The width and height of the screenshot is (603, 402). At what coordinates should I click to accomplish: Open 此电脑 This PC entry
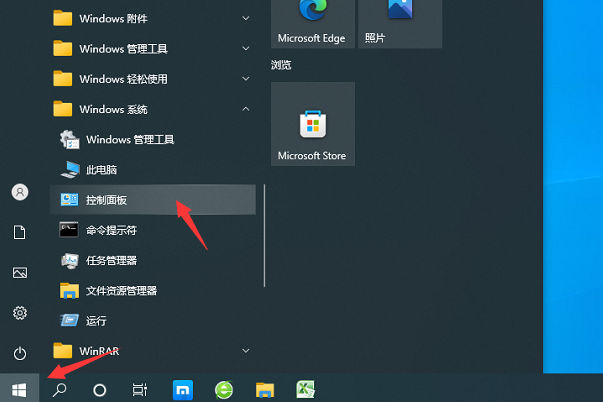coord(153,170)
